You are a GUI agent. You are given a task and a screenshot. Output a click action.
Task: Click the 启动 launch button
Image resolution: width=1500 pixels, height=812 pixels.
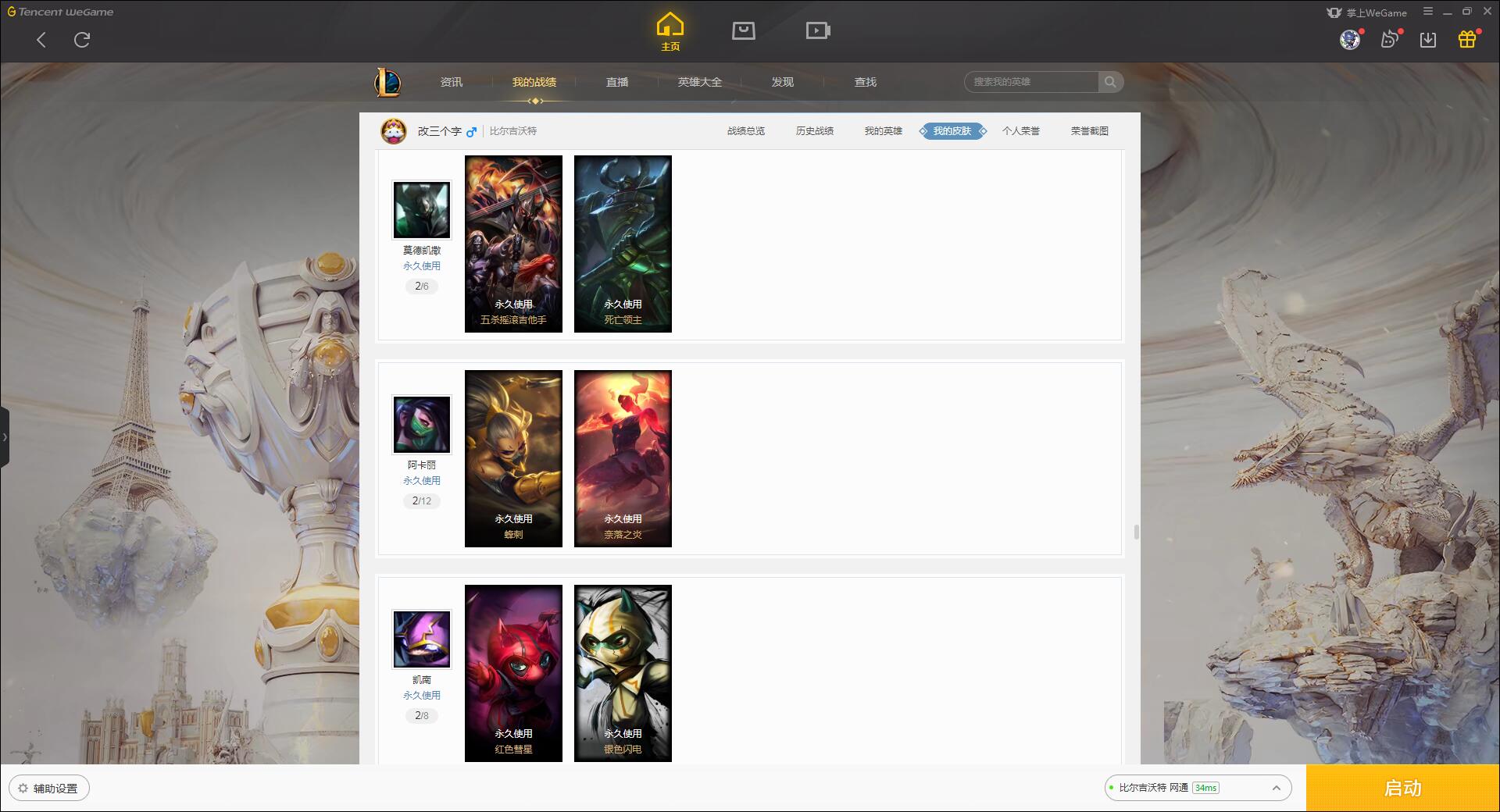(1403, 789)
